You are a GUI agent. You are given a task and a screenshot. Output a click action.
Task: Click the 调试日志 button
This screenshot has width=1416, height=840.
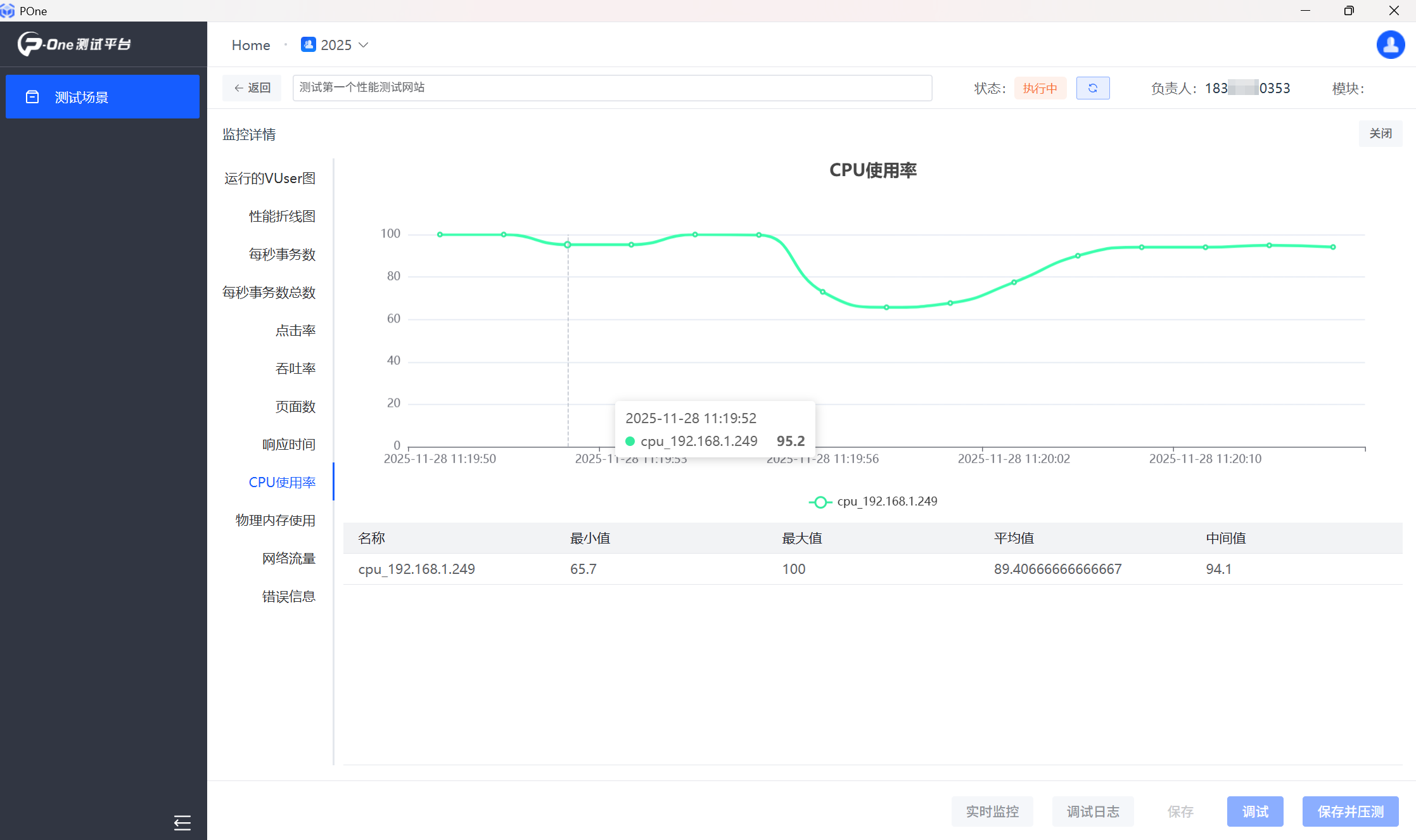click(x=1092, y=811)
